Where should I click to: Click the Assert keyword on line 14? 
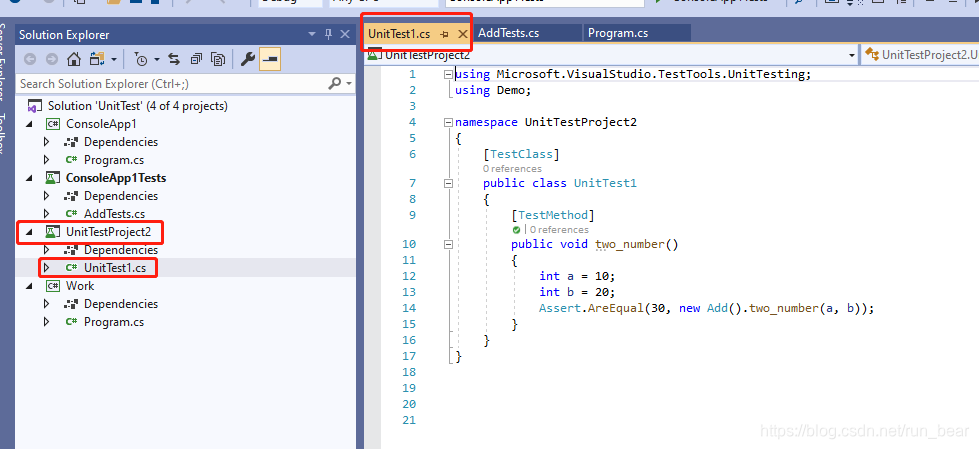tap(560, 308)
